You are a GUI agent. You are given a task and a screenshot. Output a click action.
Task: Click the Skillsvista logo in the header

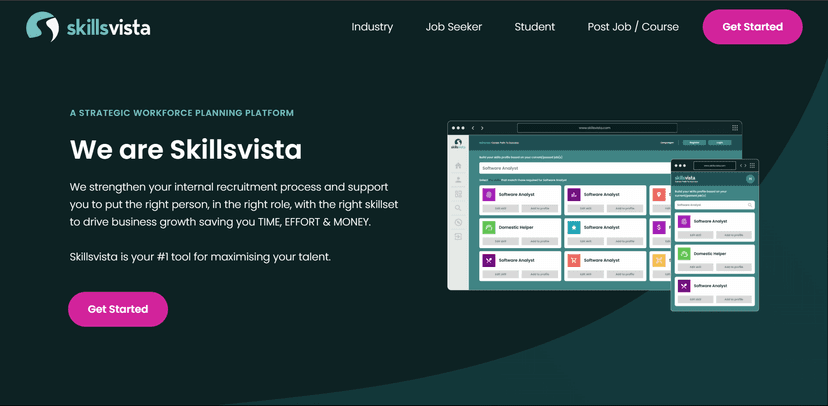[x=88, y=27]
